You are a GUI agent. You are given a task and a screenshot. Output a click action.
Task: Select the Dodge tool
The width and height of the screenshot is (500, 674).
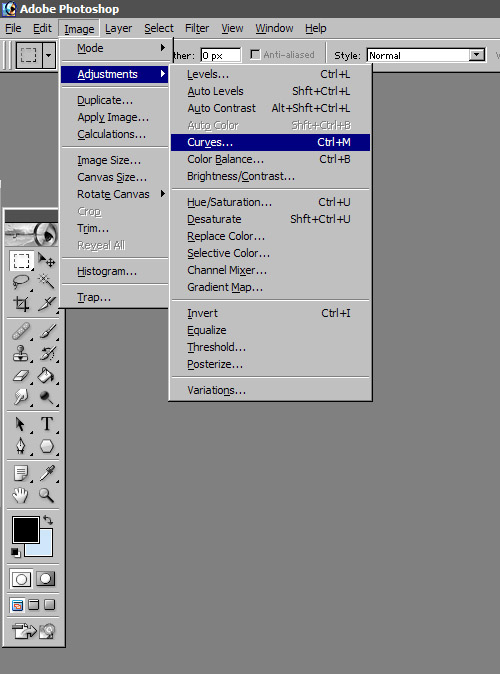click(x=46, y=397)
